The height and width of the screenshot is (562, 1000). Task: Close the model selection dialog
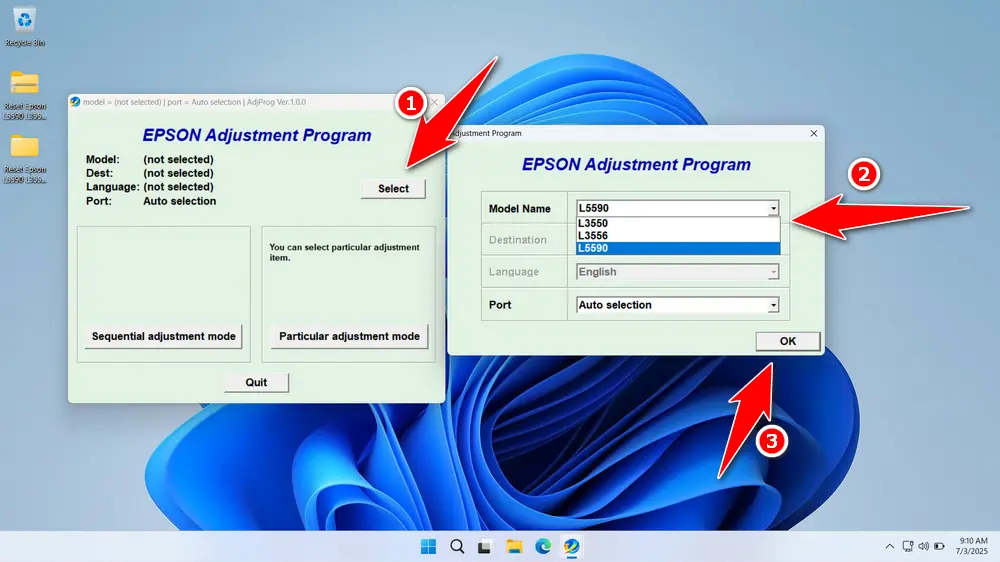pos(813,133)
